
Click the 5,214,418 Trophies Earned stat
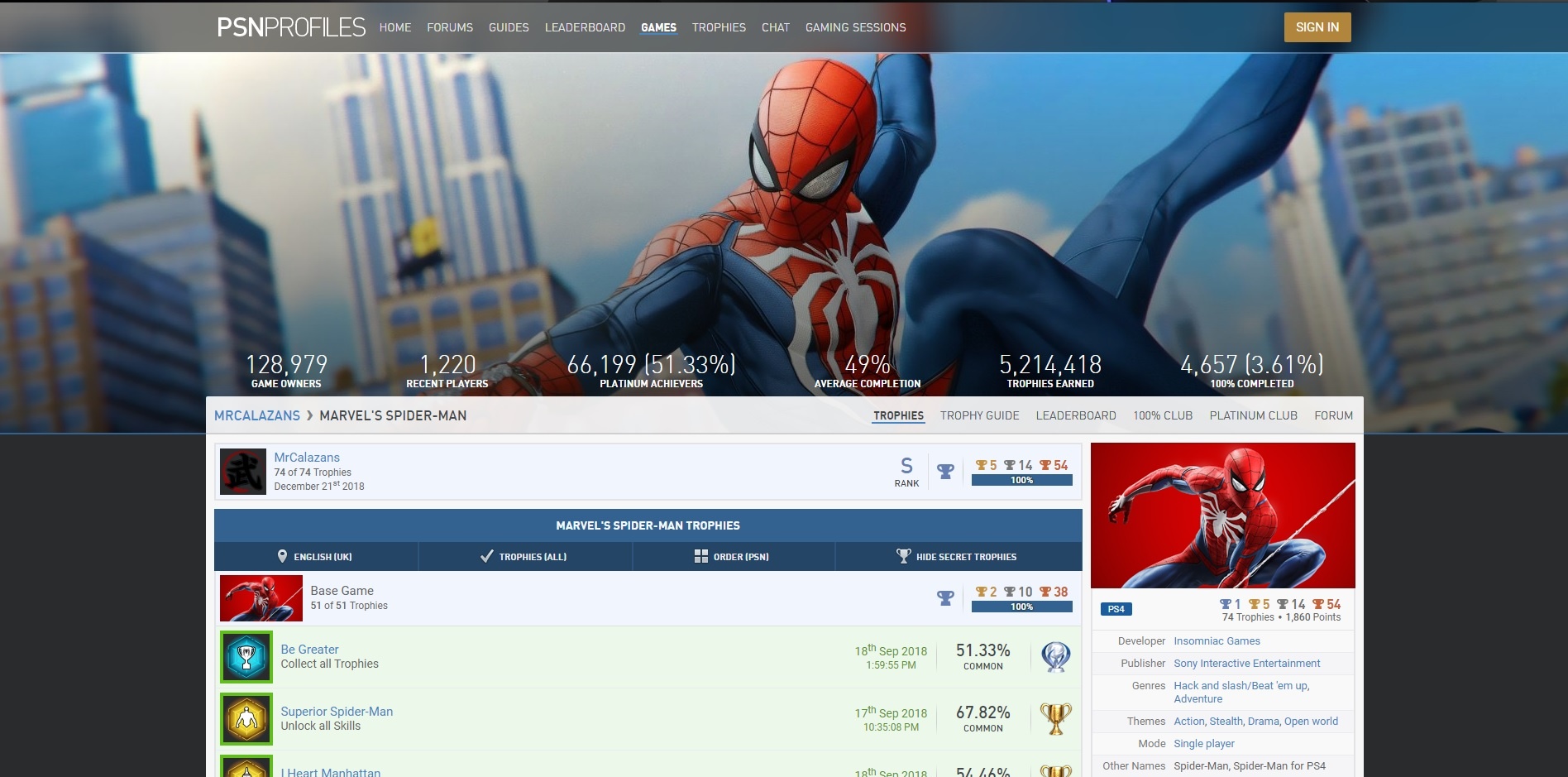tap(1050, 370)
